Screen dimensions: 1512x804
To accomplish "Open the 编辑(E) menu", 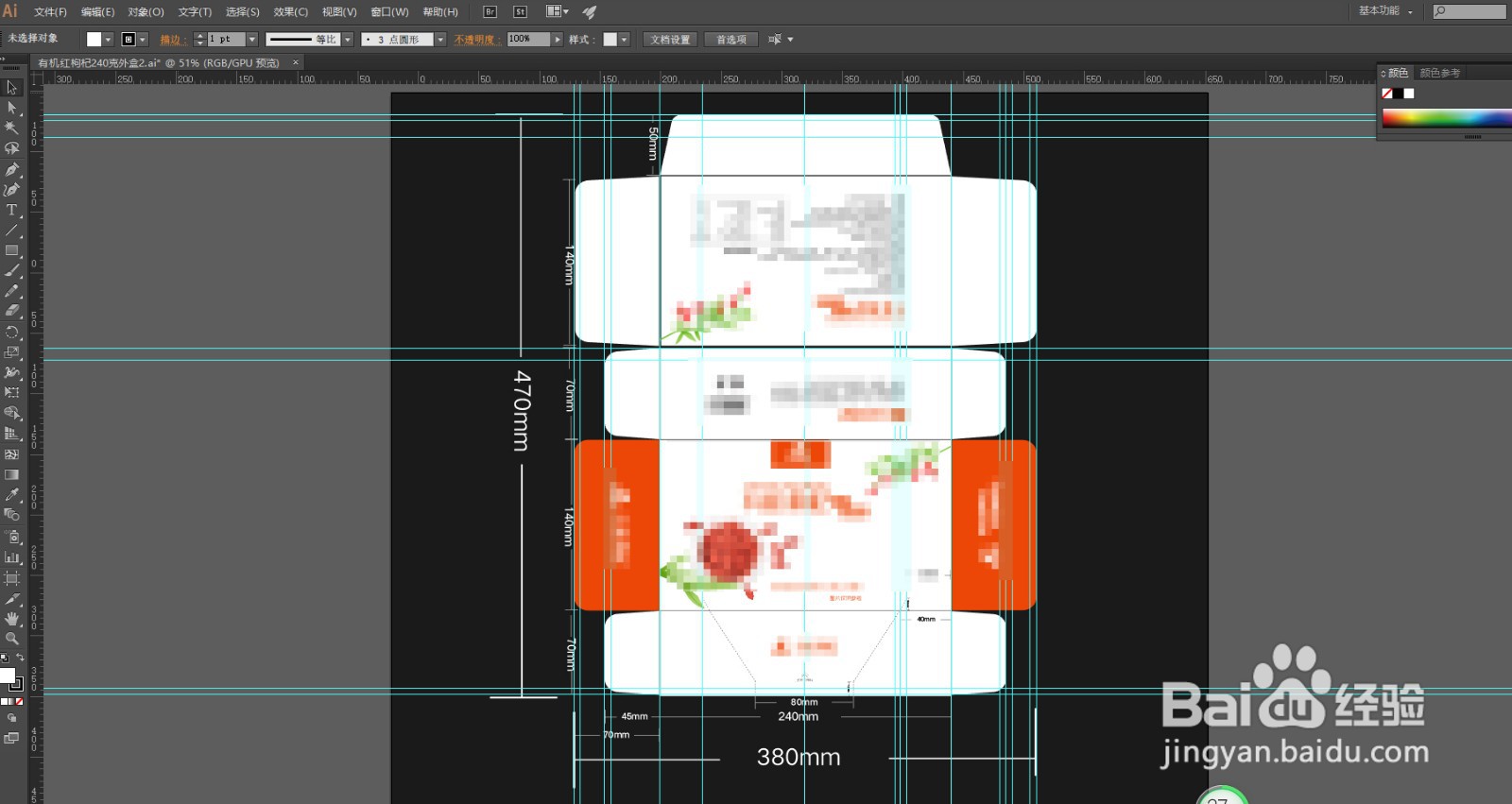I will point(97,12).
